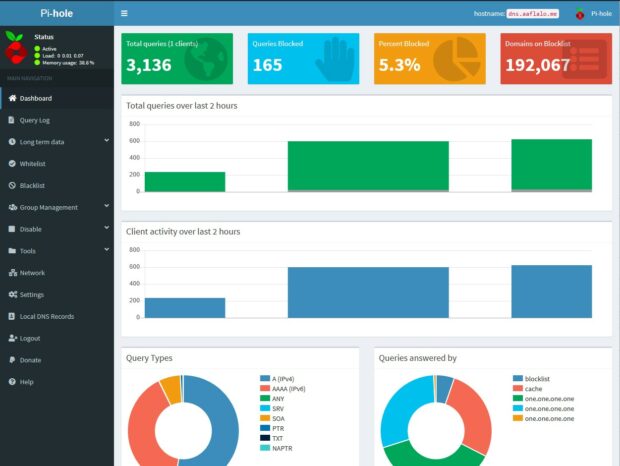
Task: Toggle the cache legend entry
Action: [x=535, y=389]
